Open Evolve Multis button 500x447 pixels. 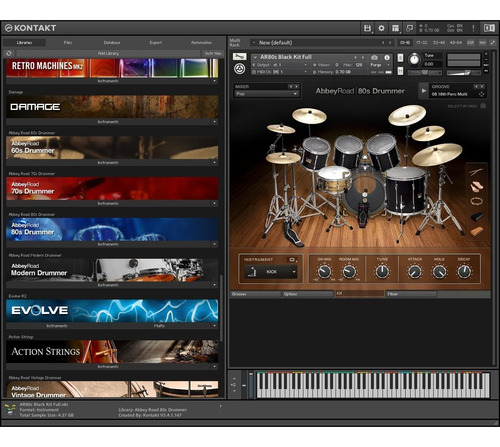[159, 326]
